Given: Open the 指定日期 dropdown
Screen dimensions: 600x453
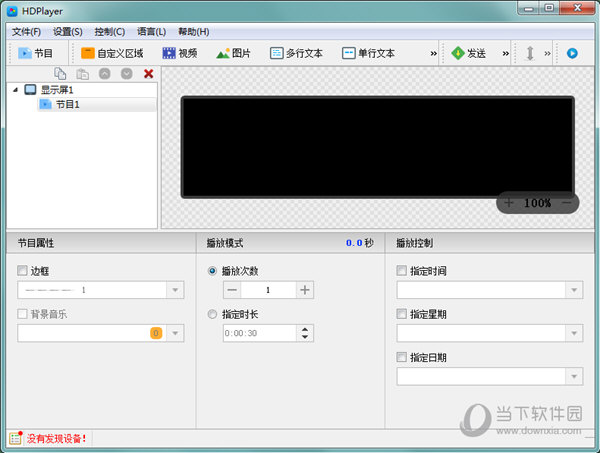Looking at the screenshot, I should click(x=574, y=376).
